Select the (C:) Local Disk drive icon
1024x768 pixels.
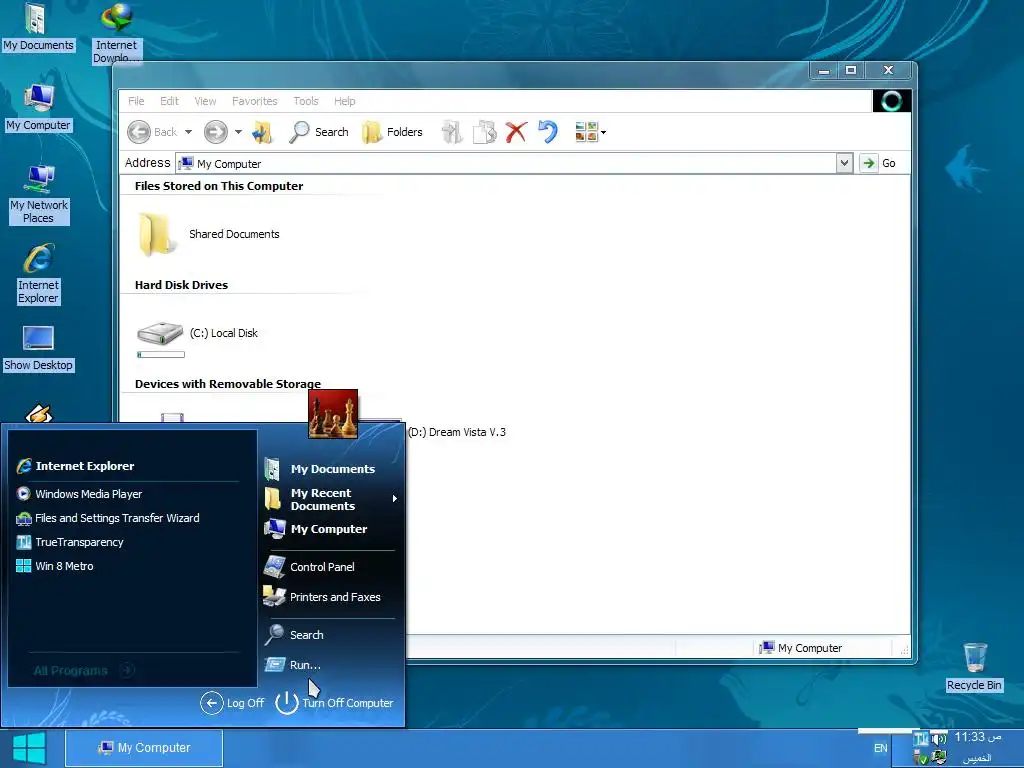160,333
